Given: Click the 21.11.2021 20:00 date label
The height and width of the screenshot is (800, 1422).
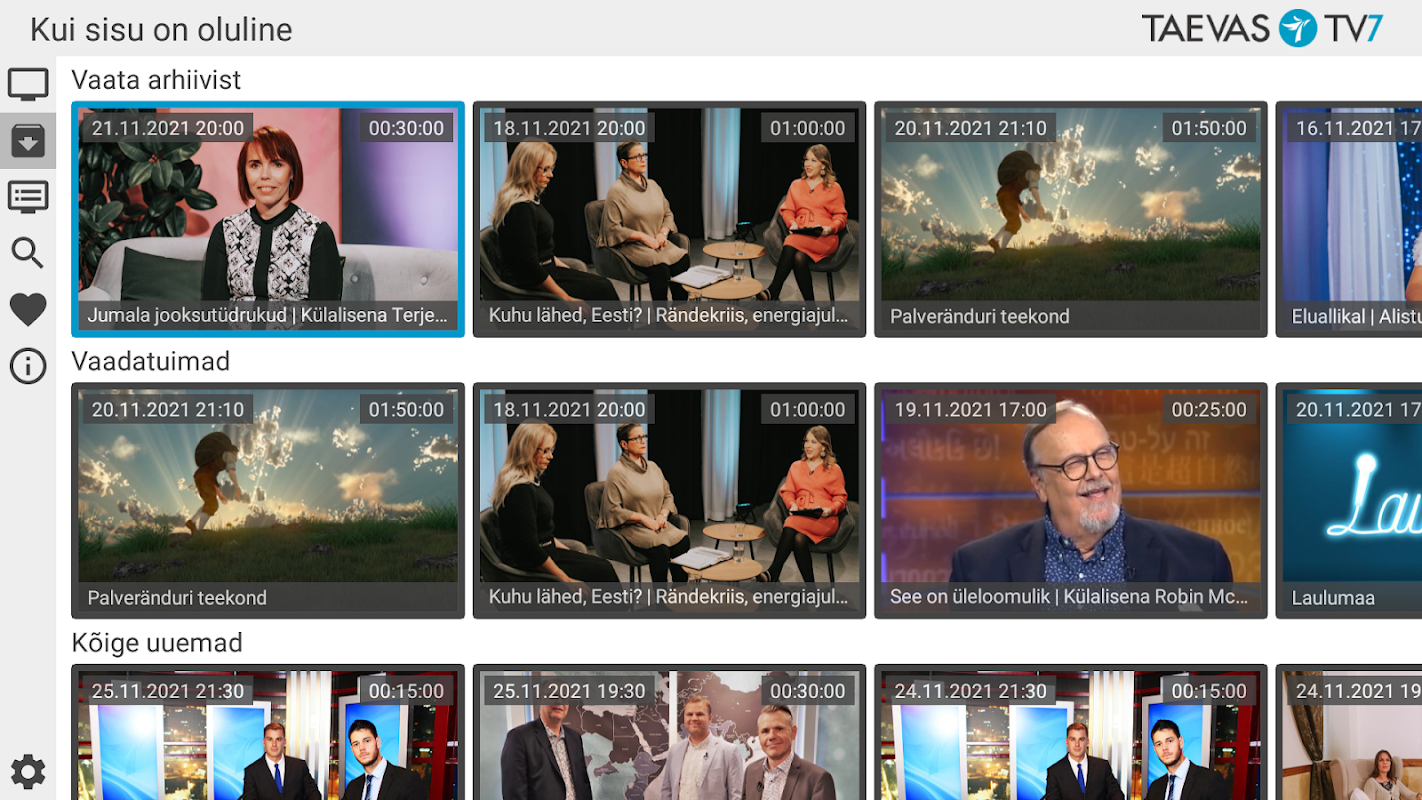Looking at the screenshot, I should pos(168,128).
